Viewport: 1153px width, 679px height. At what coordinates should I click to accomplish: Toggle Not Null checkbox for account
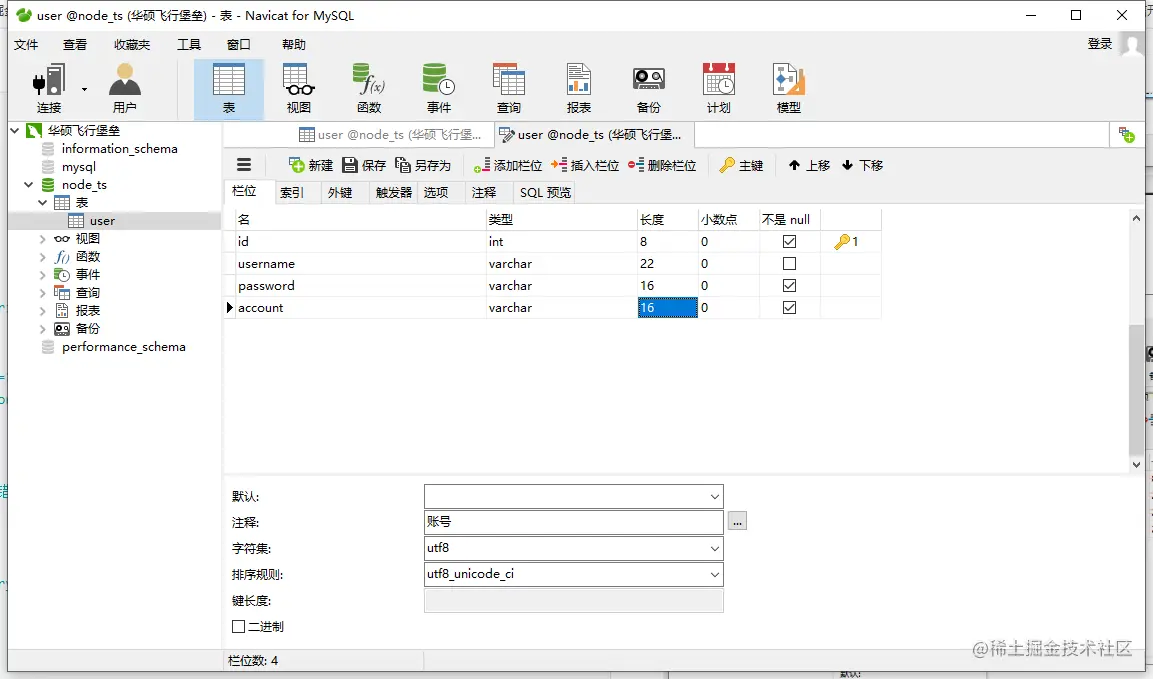tap(789, 307)
